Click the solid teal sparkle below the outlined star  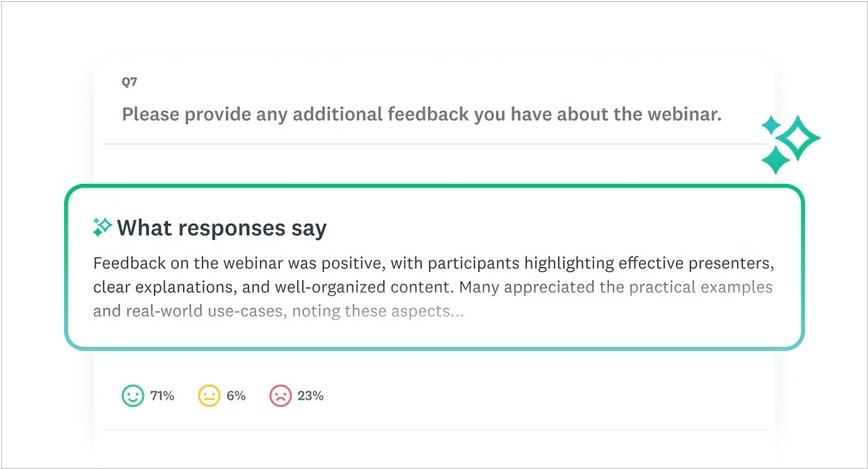click(775, 160)
